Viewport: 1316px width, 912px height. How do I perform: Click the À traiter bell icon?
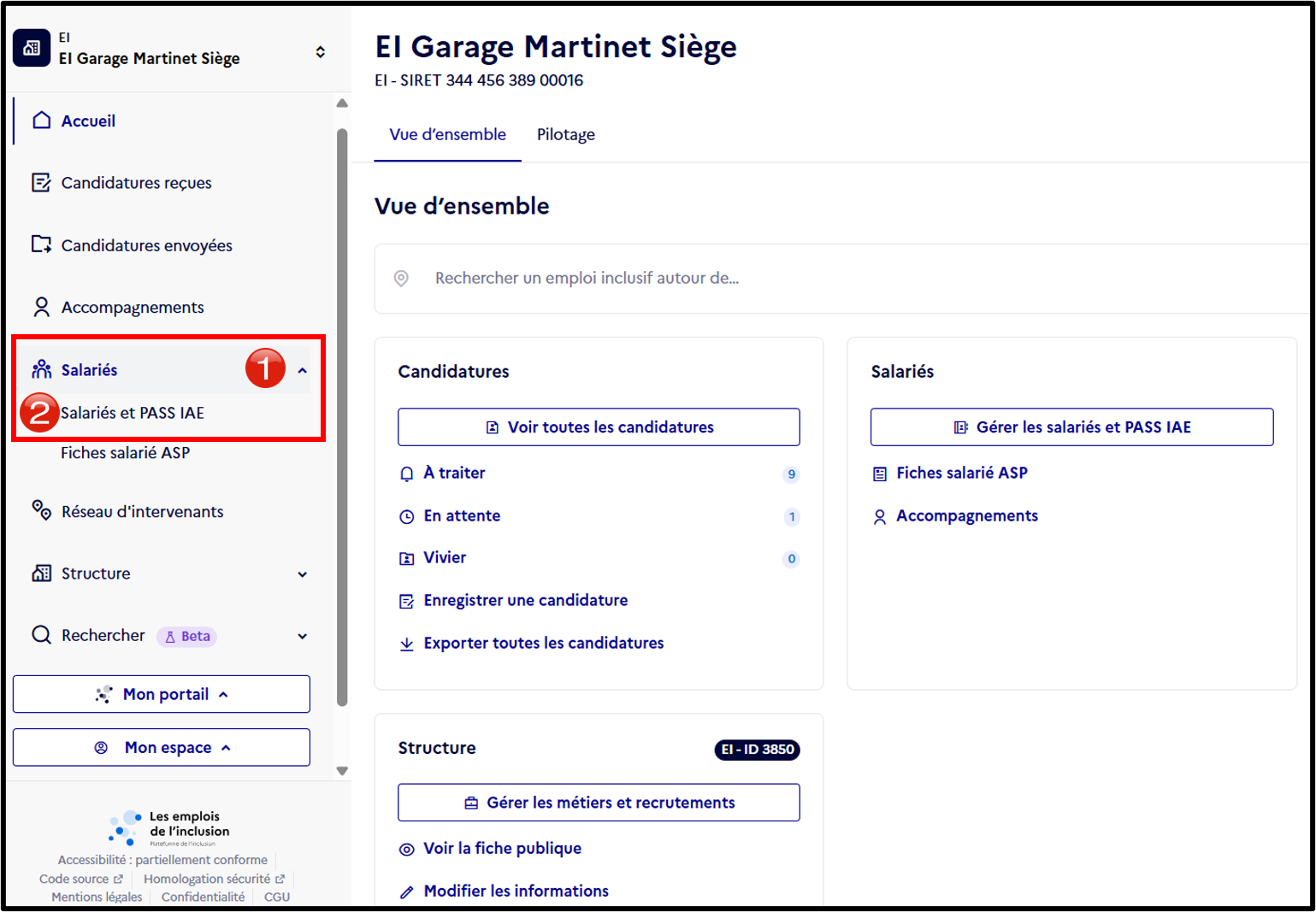(407, 474)
